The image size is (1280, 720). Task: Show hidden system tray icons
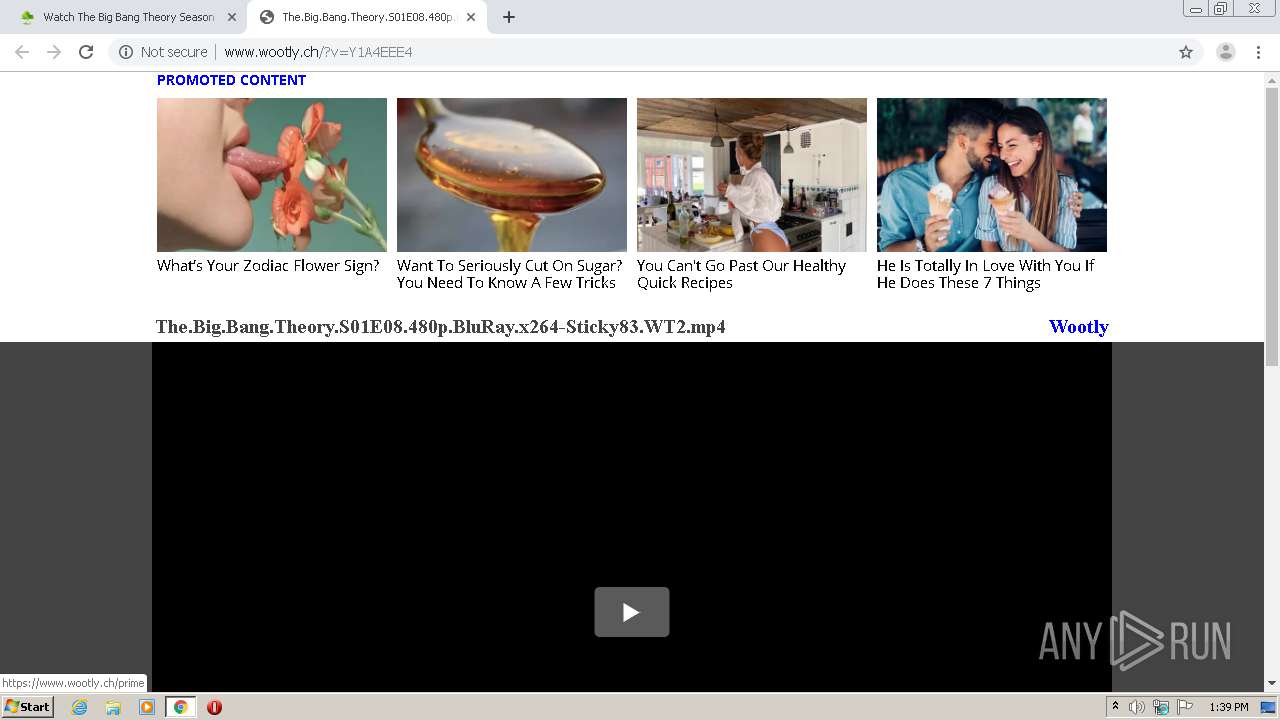pyautogui.click(x=1115, y=707)
